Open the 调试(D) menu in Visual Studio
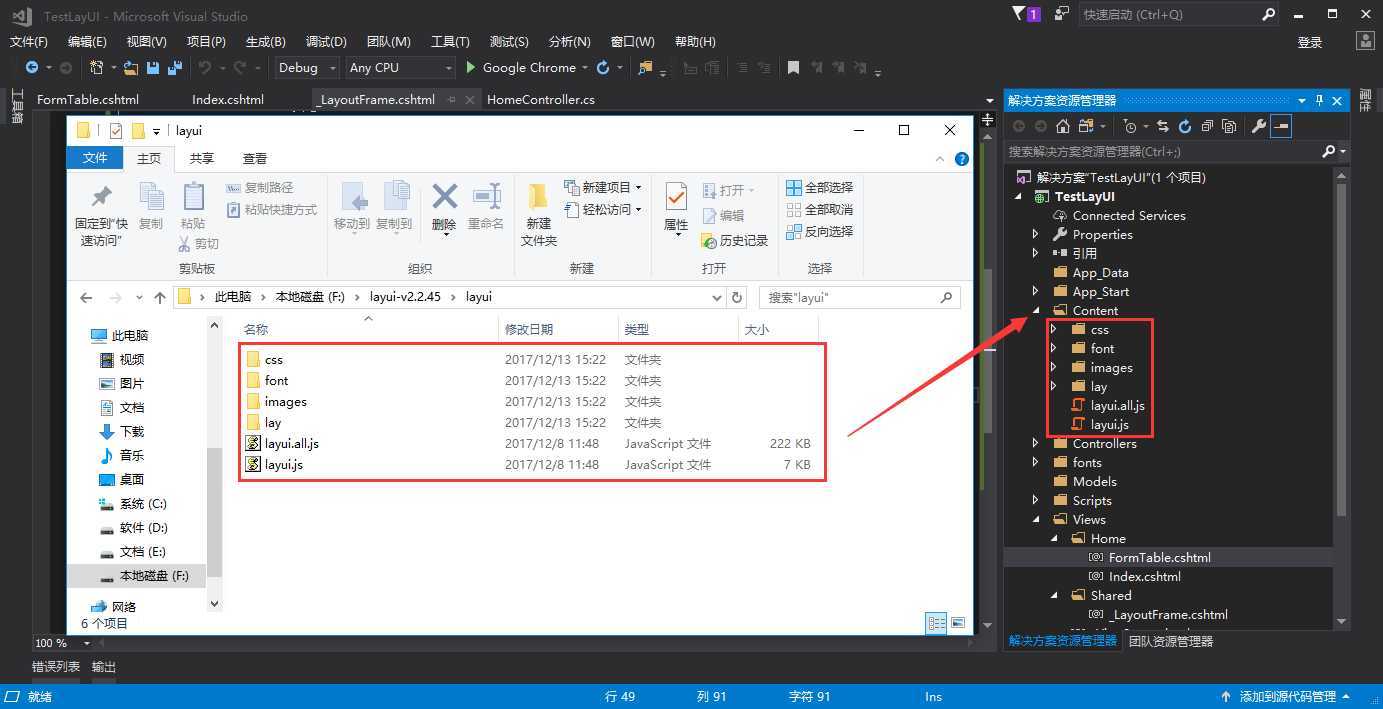This screenshot has width=1383, height=709. (x=326, y=42)
